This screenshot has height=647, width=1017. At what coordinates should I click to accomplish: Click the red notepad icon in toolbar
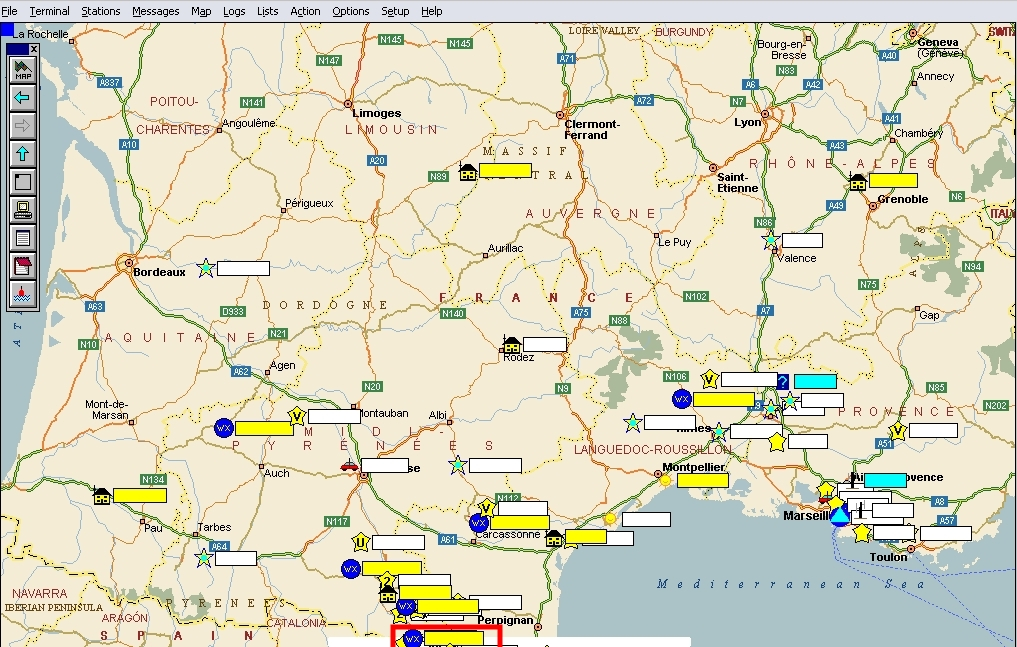click(22, 266)
